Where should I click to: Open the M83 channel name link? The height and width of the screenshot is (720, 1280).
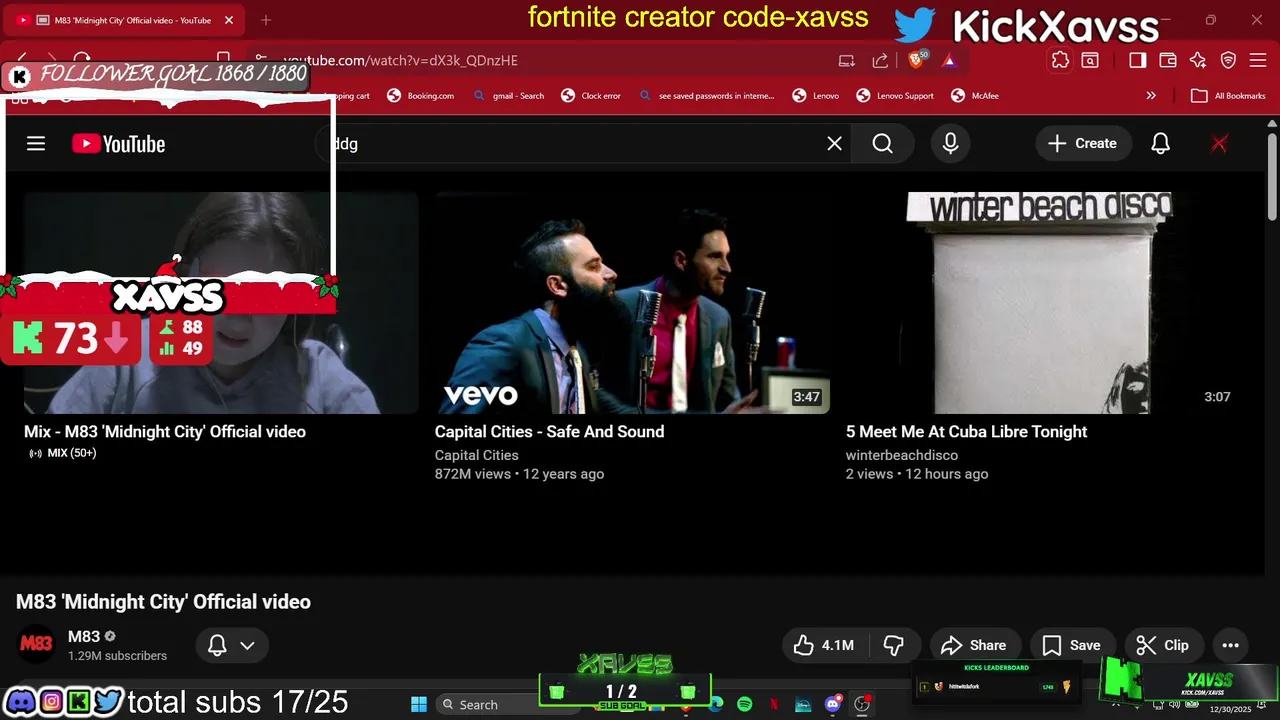[84, 636]
